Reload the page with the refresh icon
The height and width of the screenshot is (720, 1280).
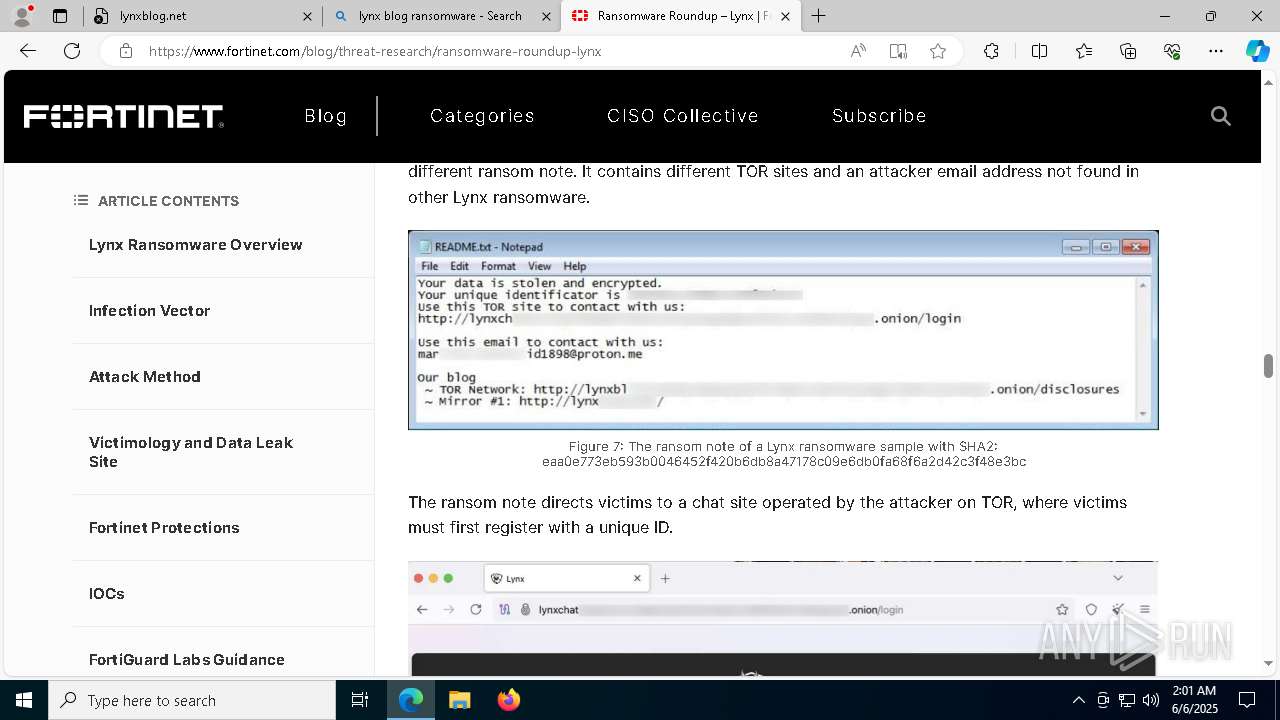click(x=72, y=51)
